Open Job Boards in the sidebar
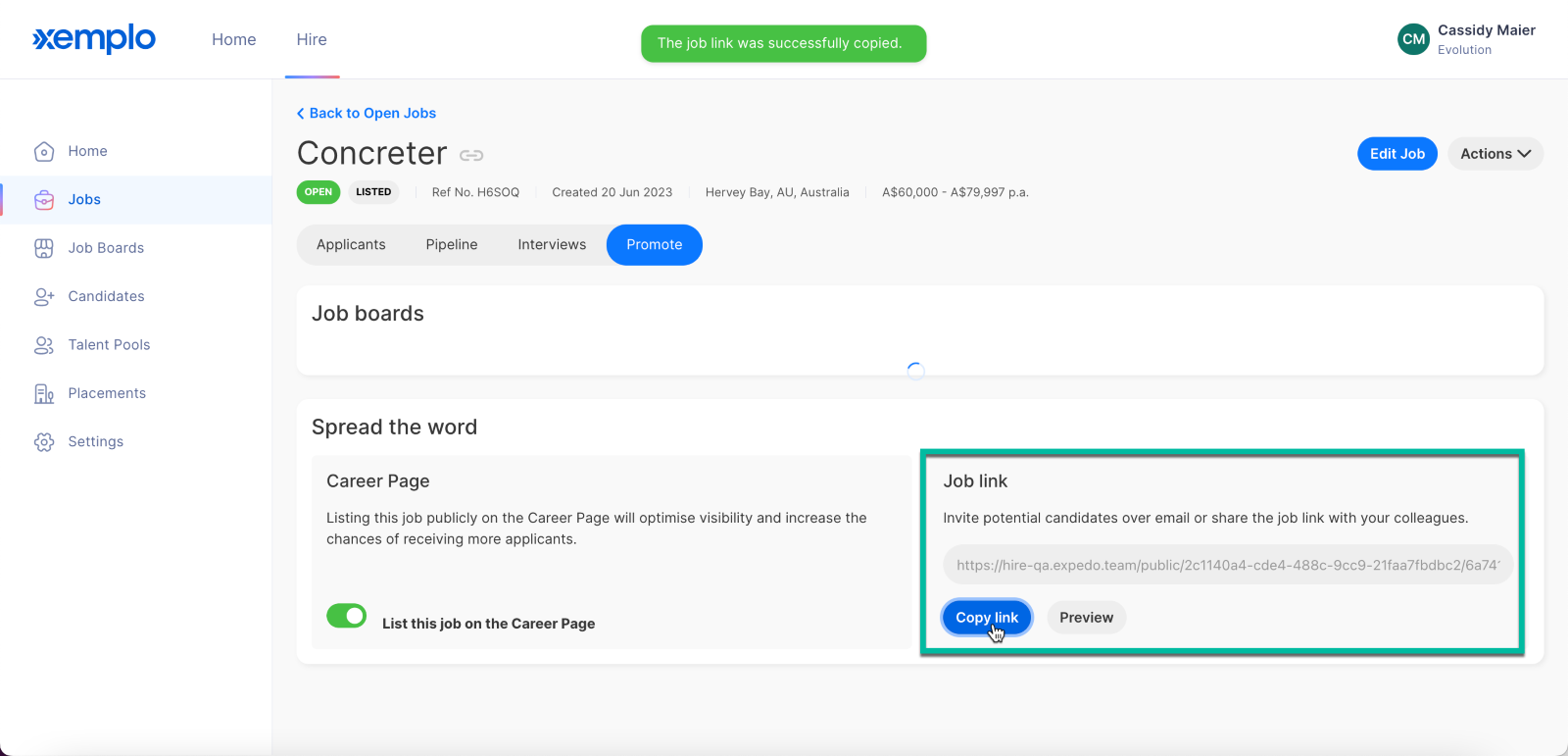Screen dimensions: 1568x756 click(136, 248)
